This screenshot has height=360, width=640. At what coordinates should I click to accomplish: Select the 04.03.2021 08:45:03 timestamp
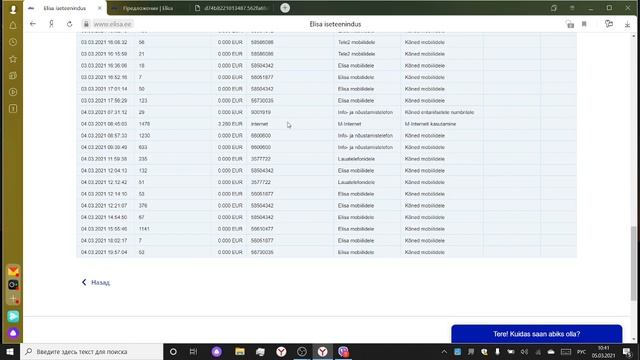(x=104, y=124)
